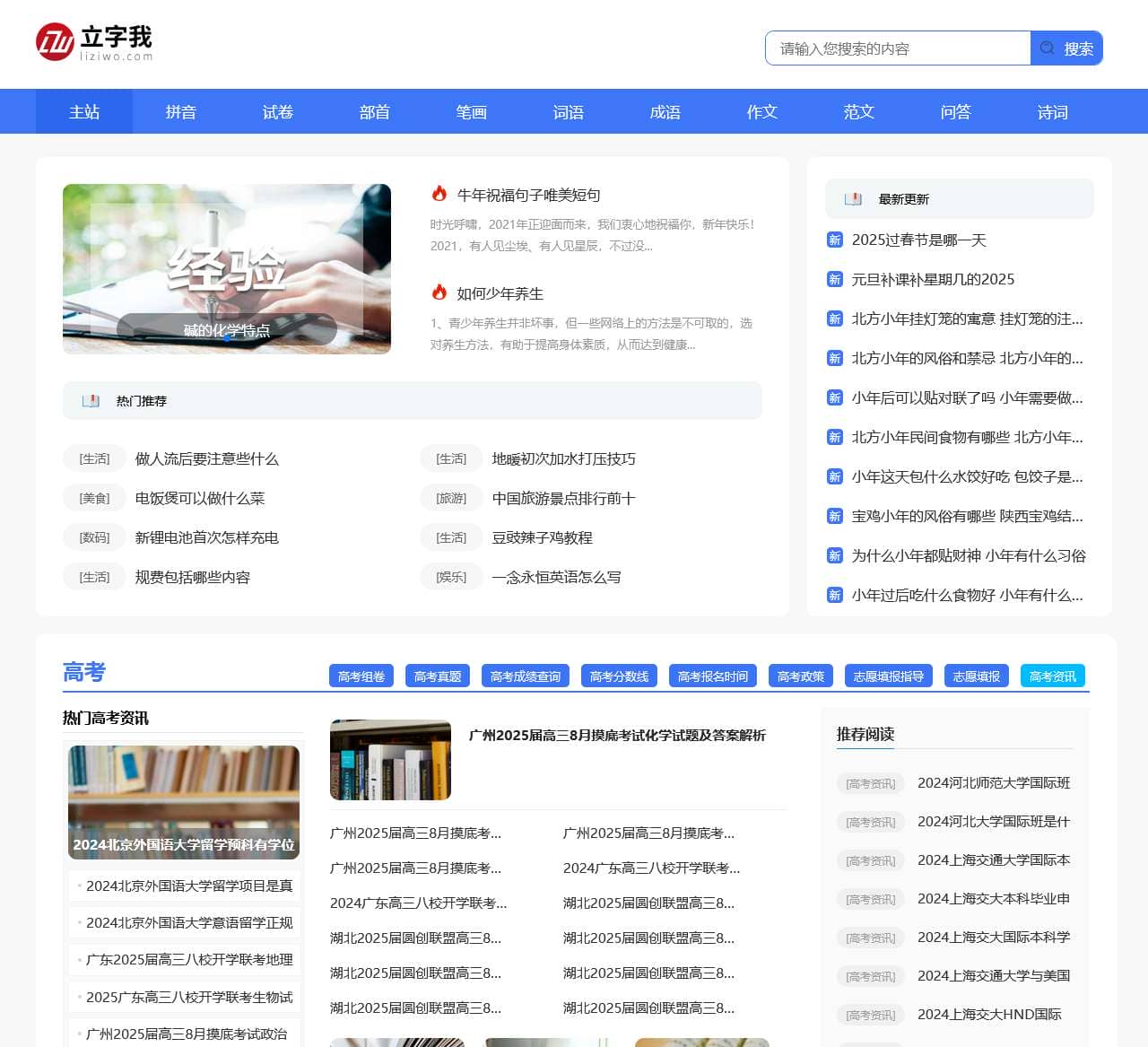Click the 高考 section heading

point(84,672)
